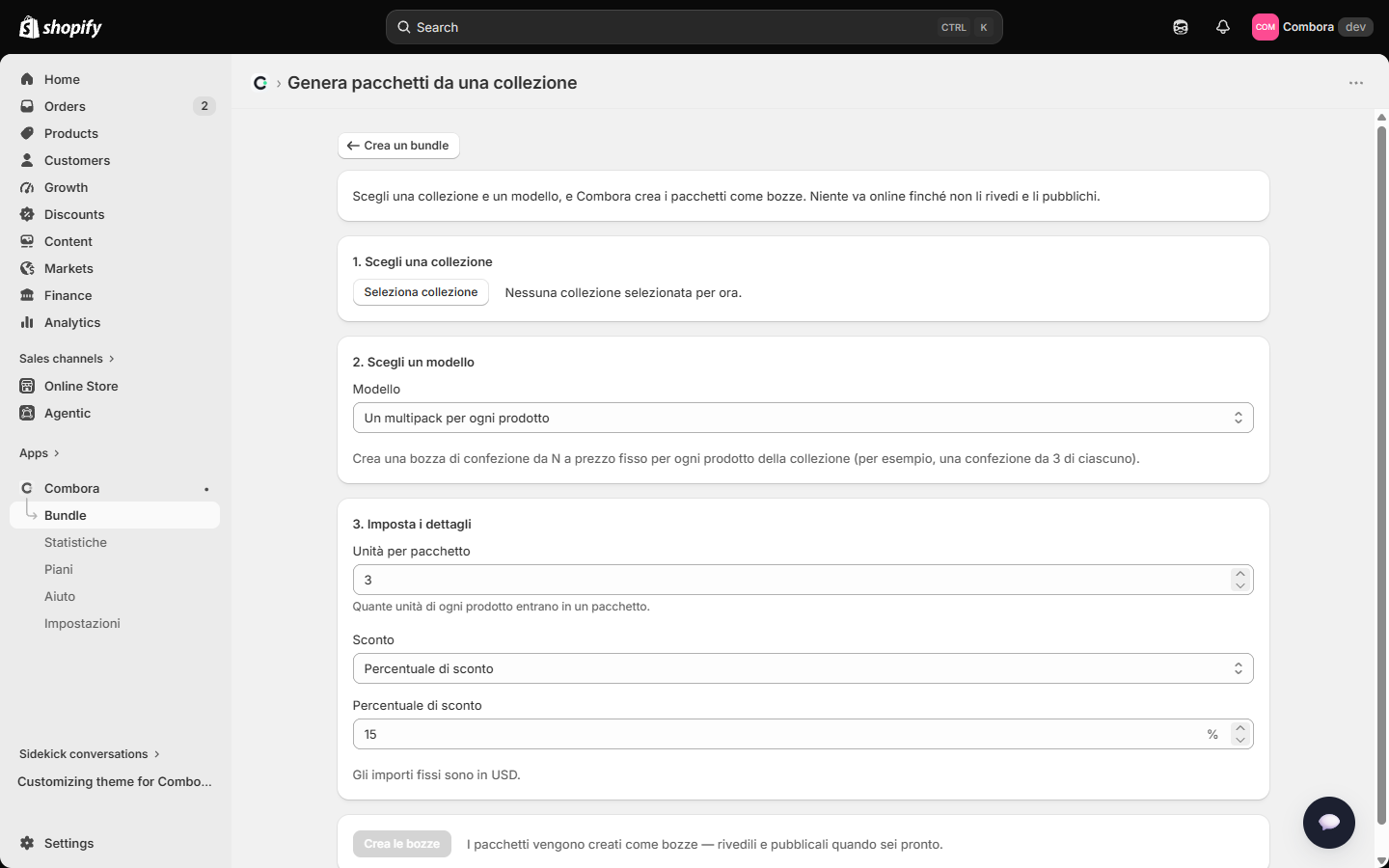Screen dimensions: 1389x868
Task: Open the Modello dropdown
Action: pos(803,418)
